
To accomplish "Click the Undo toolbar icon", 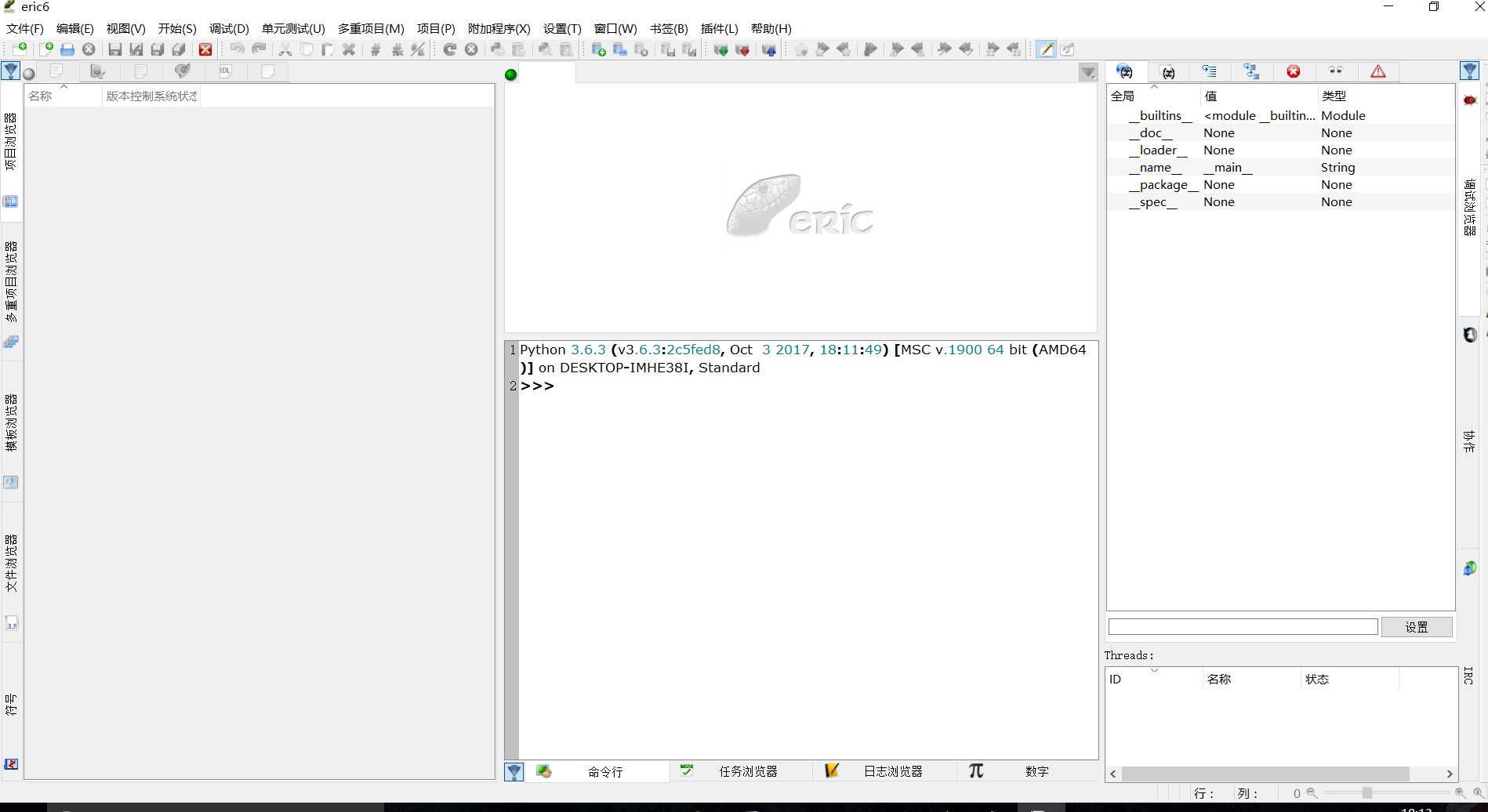I will tap(237, 49).
